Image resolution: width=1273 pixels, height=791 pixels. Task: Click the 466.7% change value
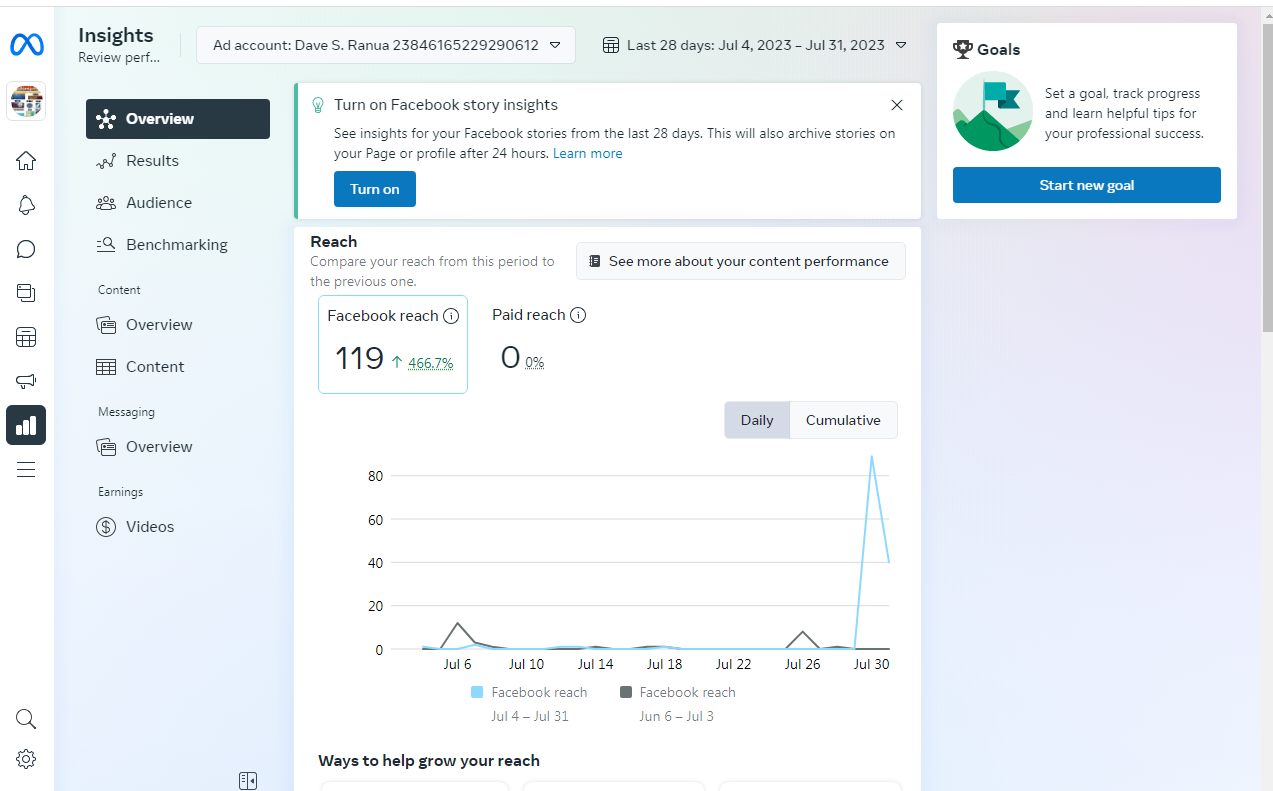(x=431, y=363)
